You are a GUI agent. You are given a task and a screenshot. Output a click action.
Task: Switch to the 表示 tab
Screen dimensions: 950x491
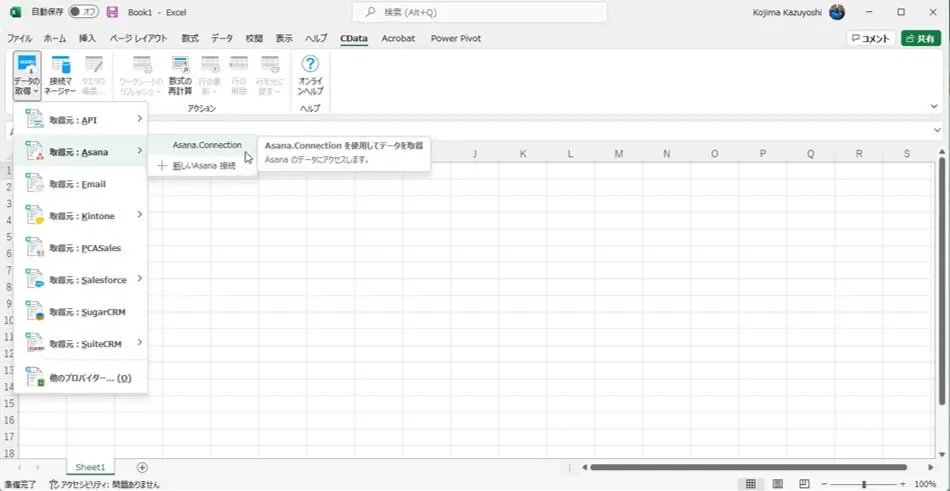pyautogui.click(x=284, y=38)
